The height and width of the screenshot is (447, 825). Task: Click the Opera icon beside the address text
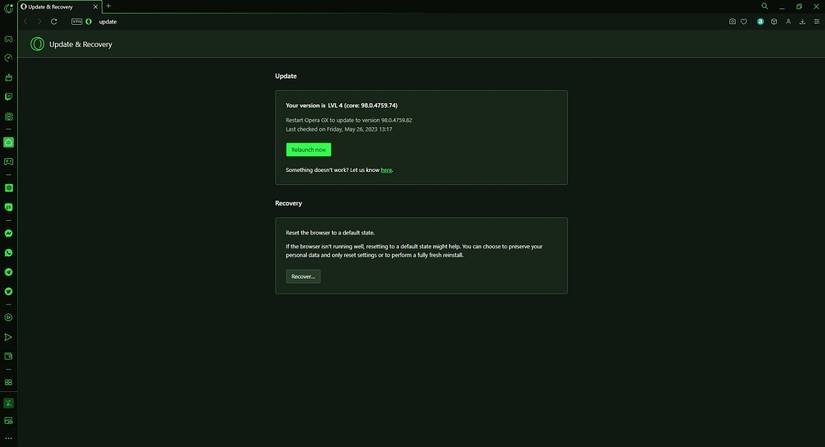[88, 22]
